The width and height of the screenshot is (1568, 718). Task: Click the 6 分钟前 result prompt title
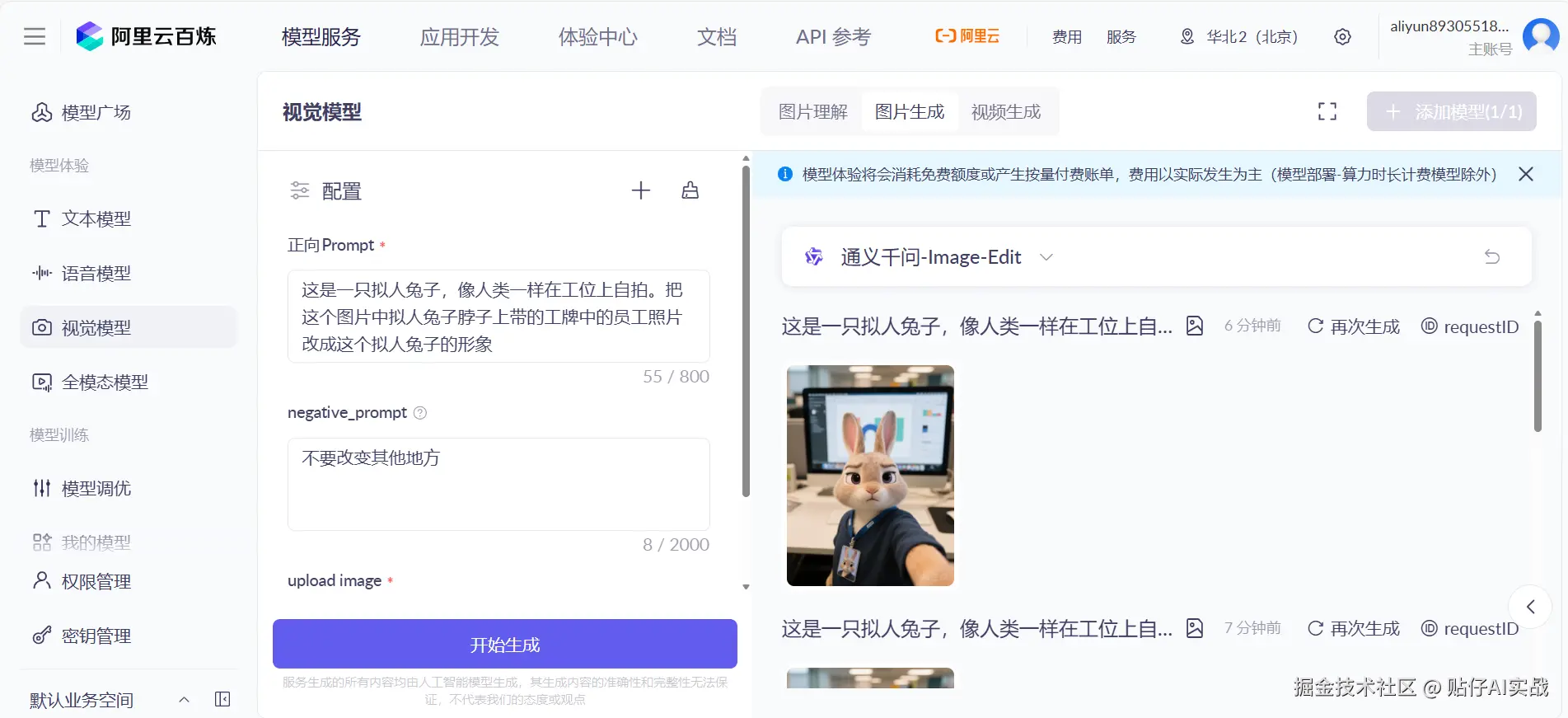tap(976, 326)
